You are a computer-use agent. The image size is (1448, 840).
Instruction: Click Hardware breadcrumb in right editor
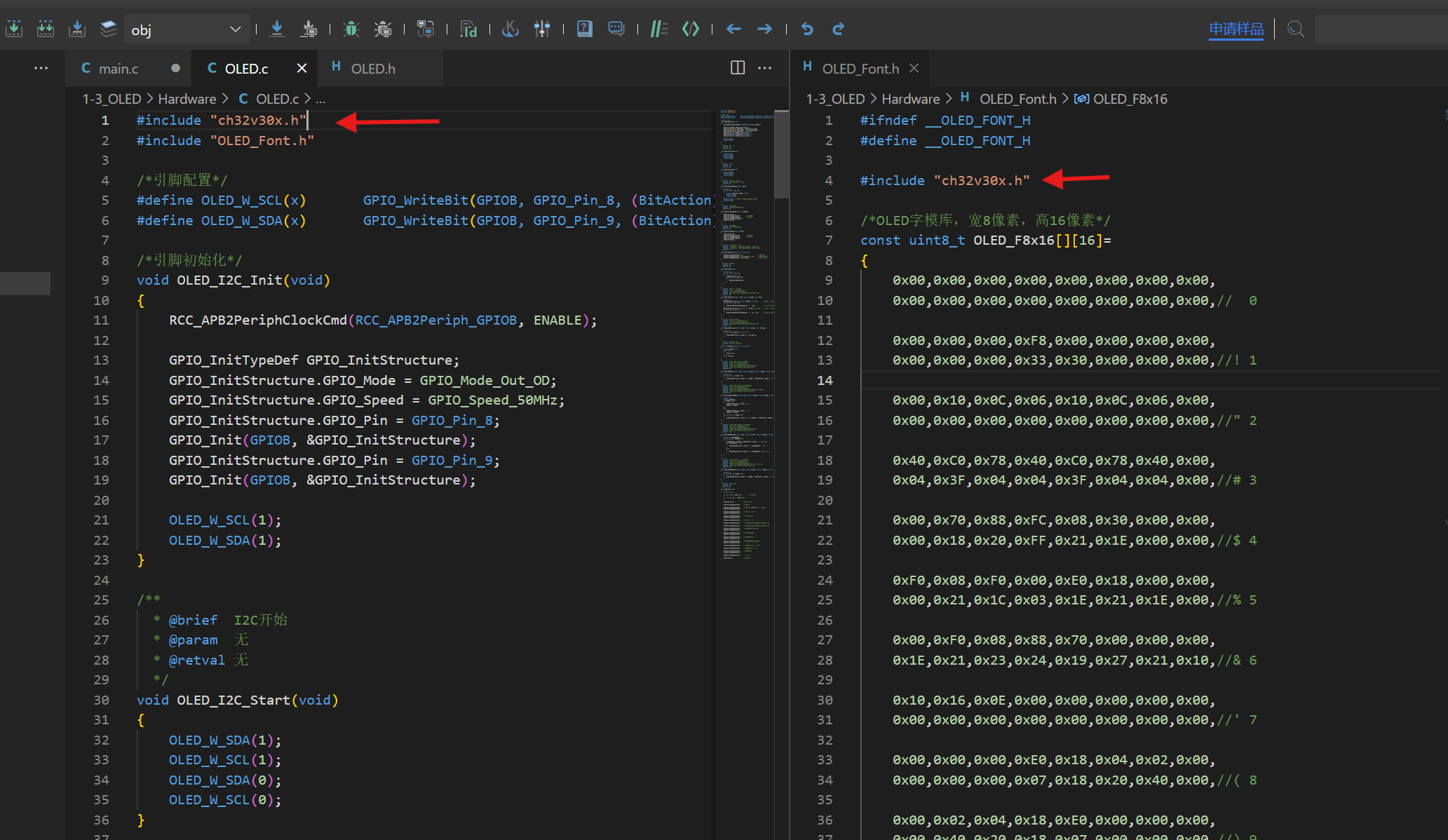[x=910, y=99]
